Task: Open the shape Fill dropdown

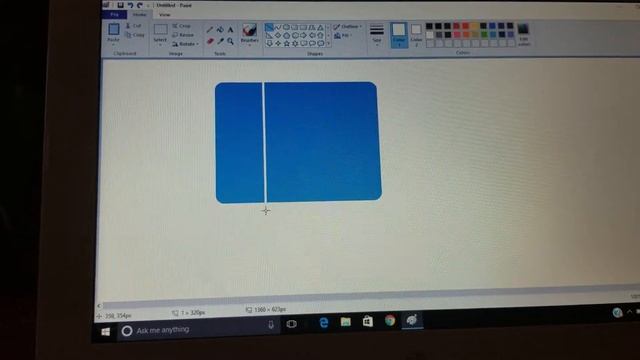Action: tap(343, 36)
